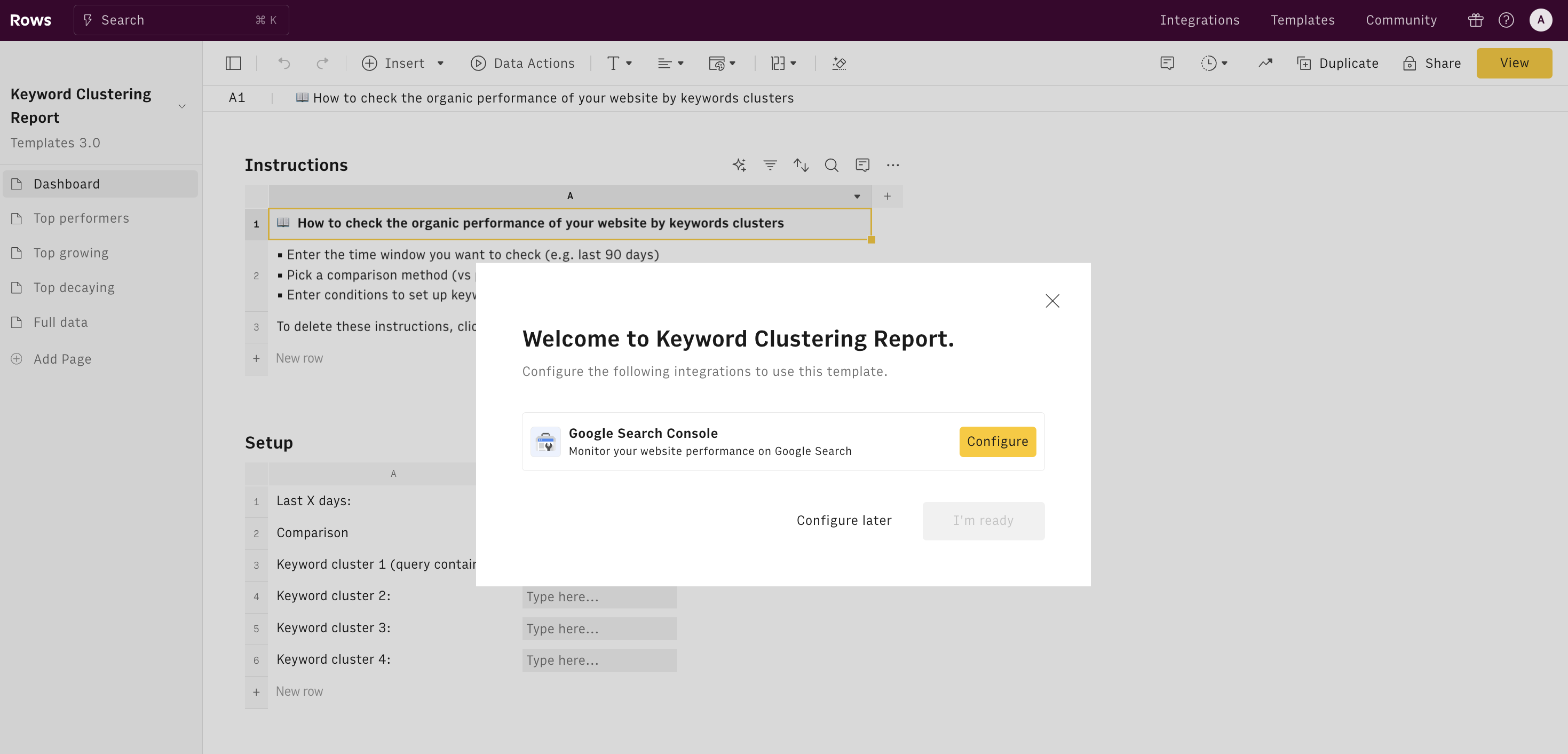Open the Full data page
The width and height of the screenshot is (1568, 754).
[x=100, y=323]
